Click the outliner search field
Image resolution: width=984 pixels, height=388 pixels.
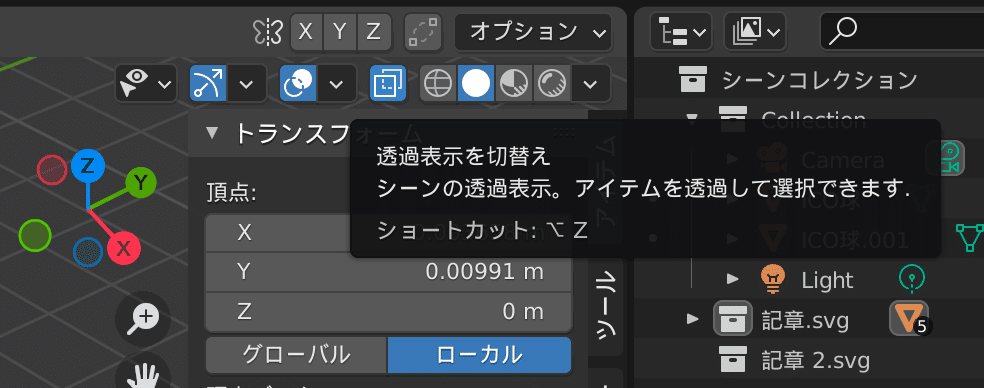[902, 31]
